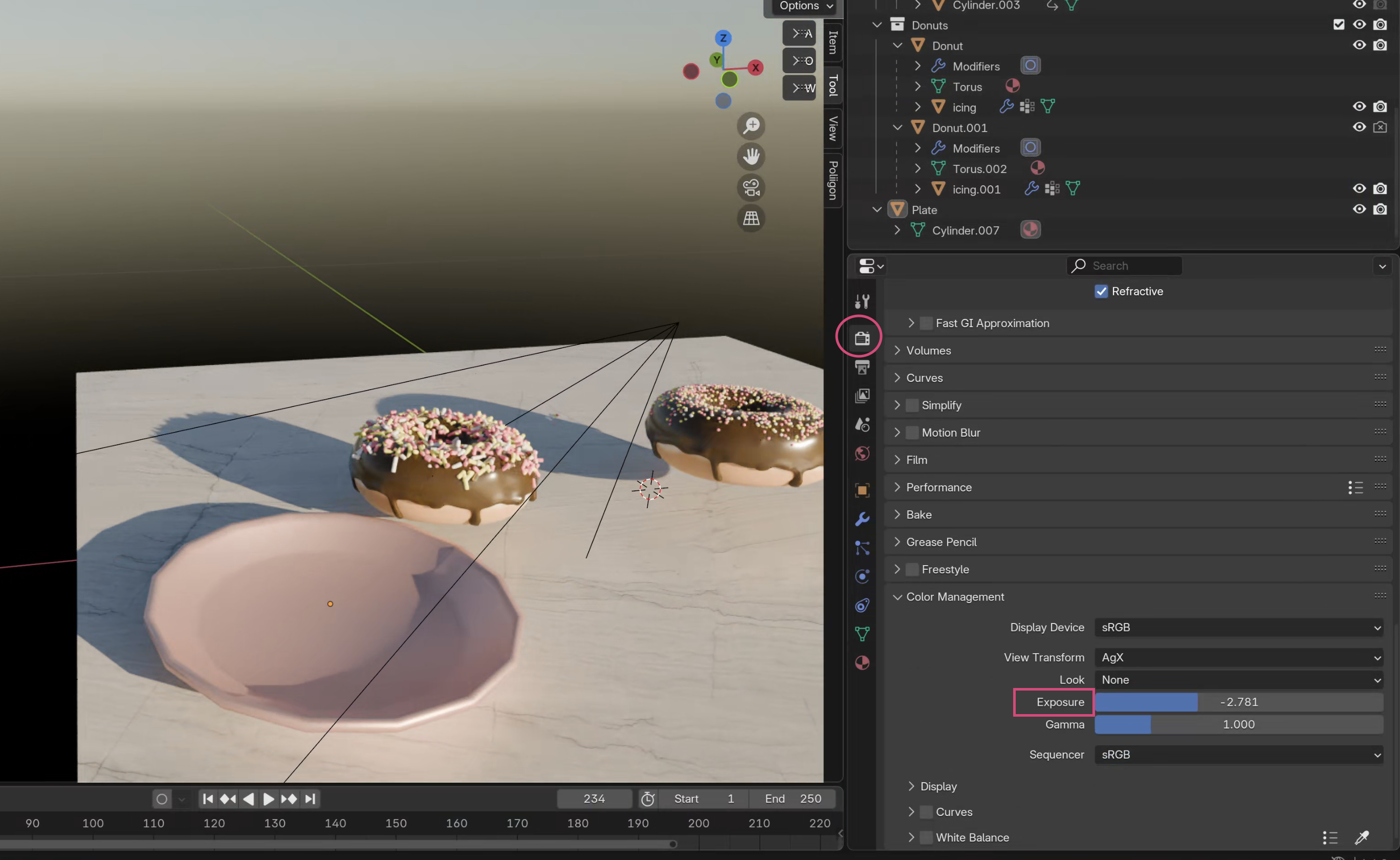Open the Render properties tab

point(862,338)
